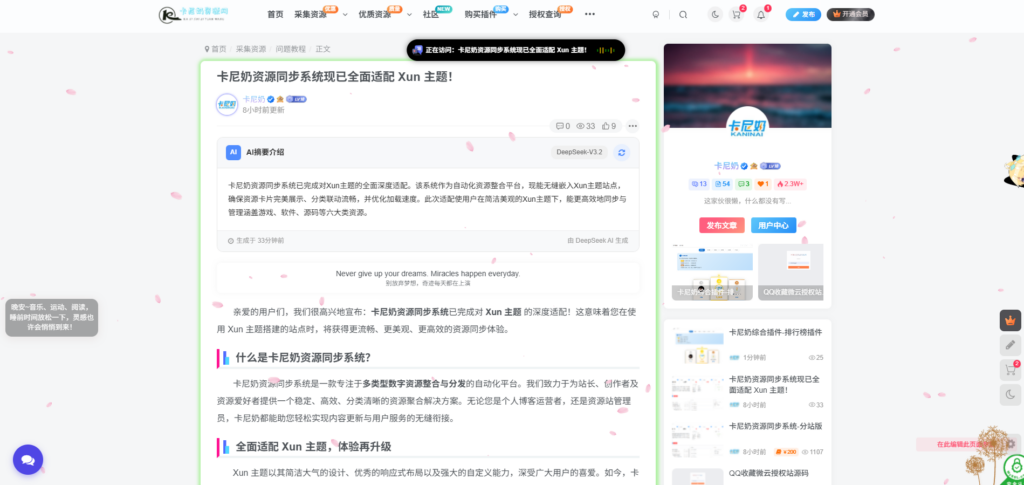
Task: Click the site logo in the header
Action: tap(193, 14)
